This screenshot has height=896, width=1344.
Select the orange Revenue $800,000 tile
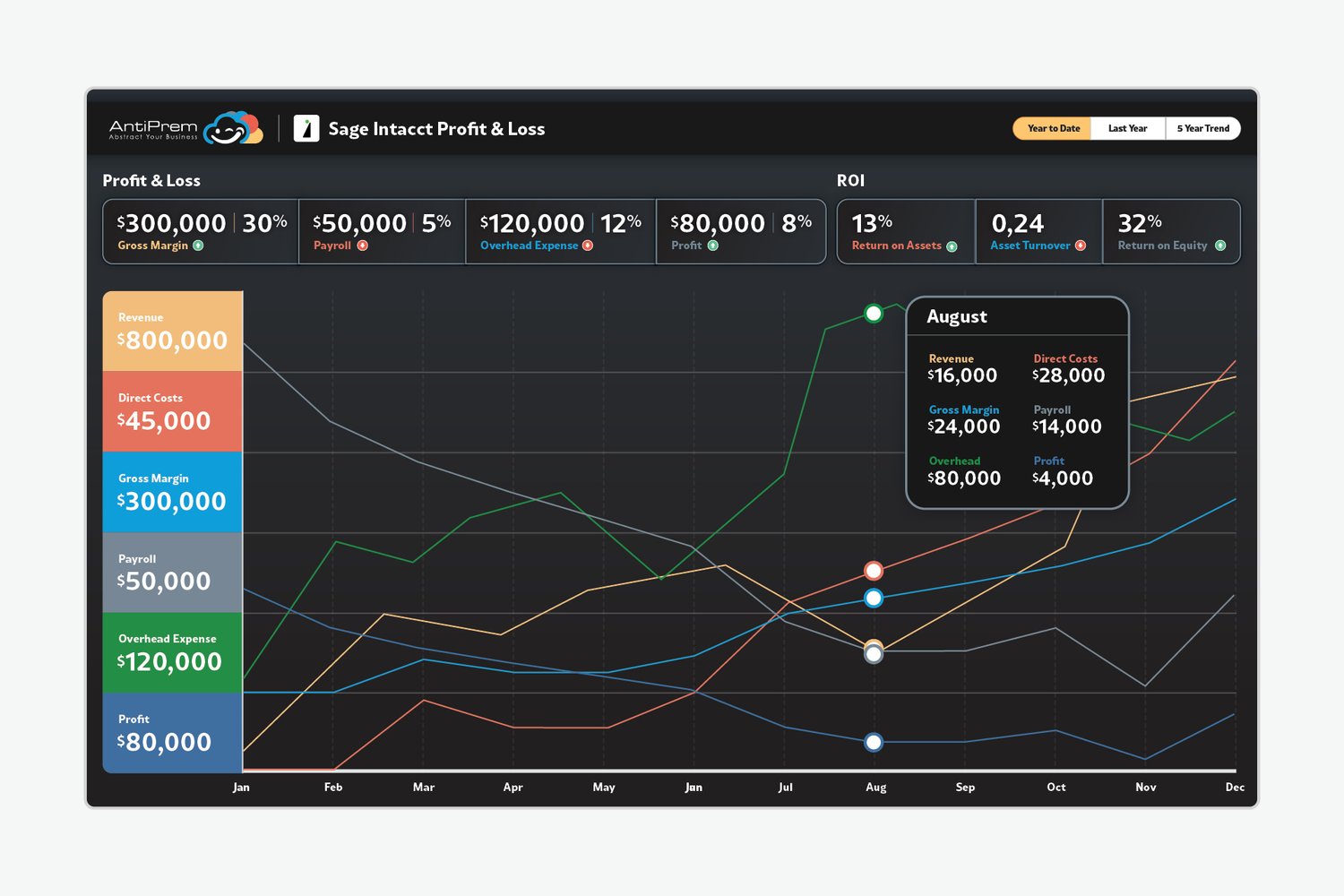pos(173,332)
